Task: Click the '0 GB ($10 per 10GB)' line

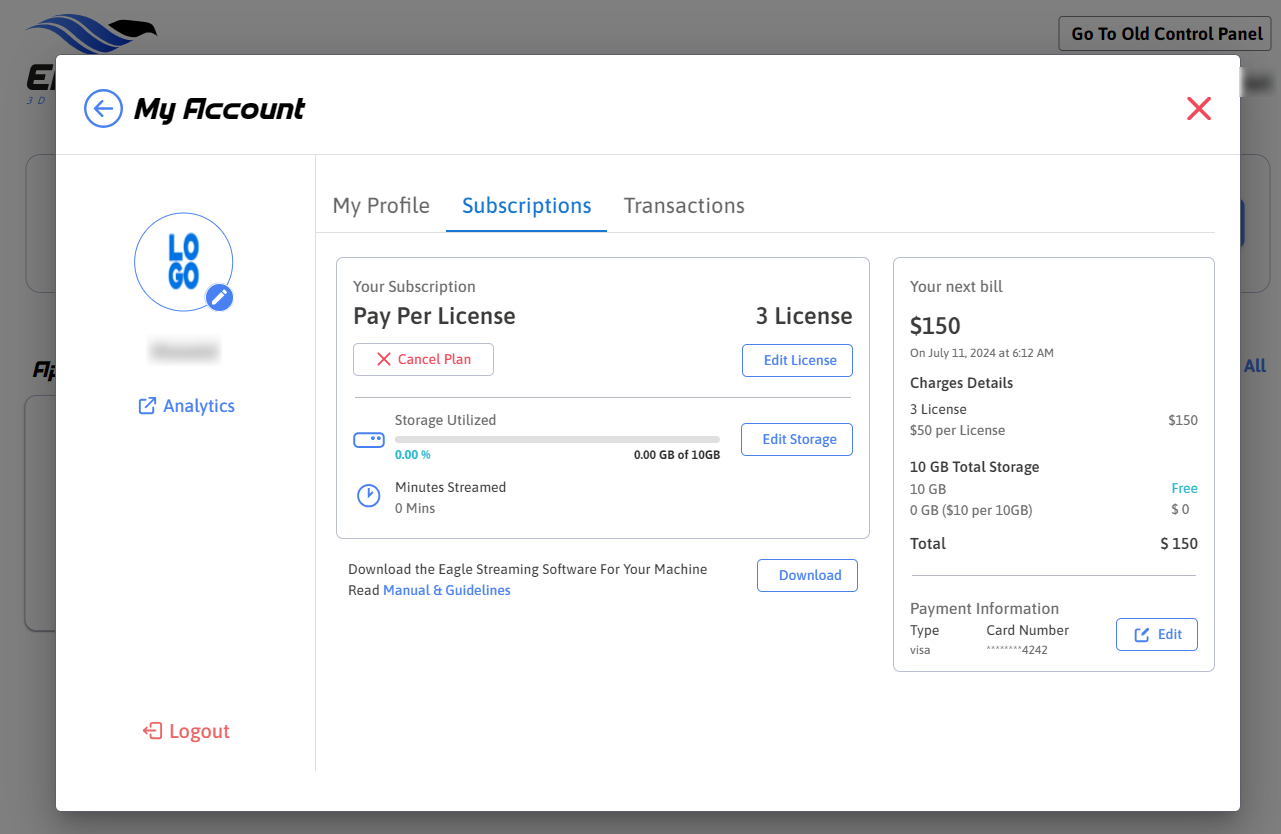Action: coord(971,510)
